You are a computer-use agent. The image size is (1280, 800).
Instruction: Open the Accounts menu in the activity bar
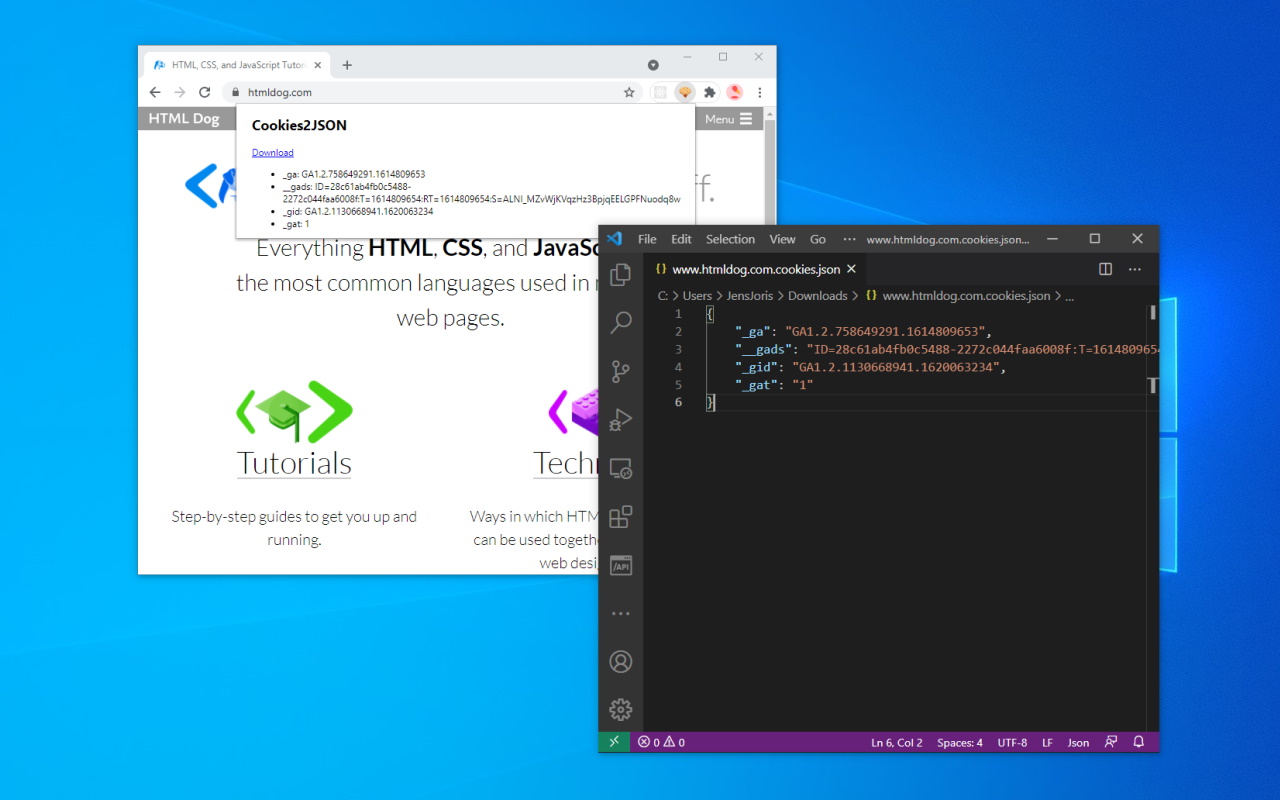point(621,661)
